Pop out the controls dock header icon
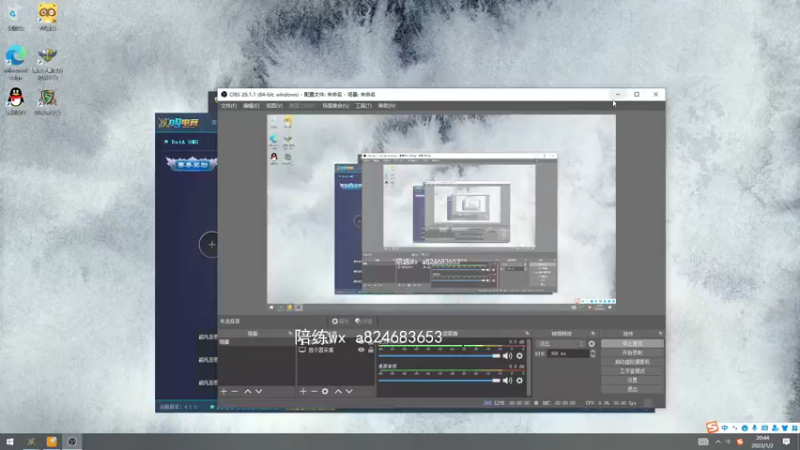This screenshot has height=450, width=800. click(x=660, y=333)
